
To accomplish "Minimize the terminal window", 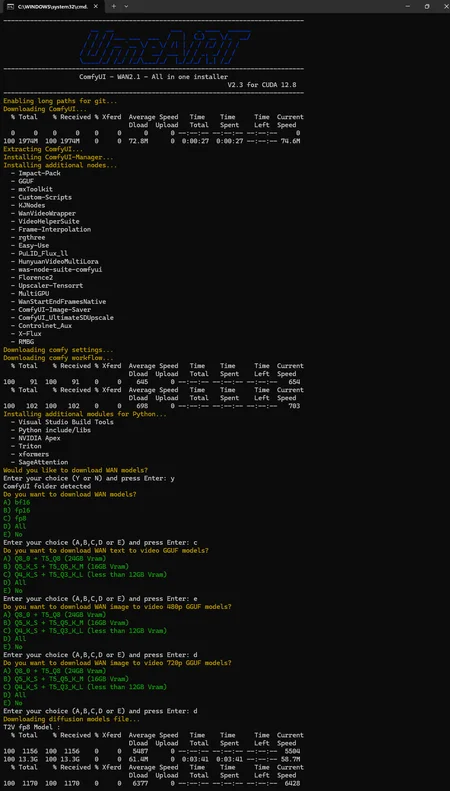I will coord(408,7).
